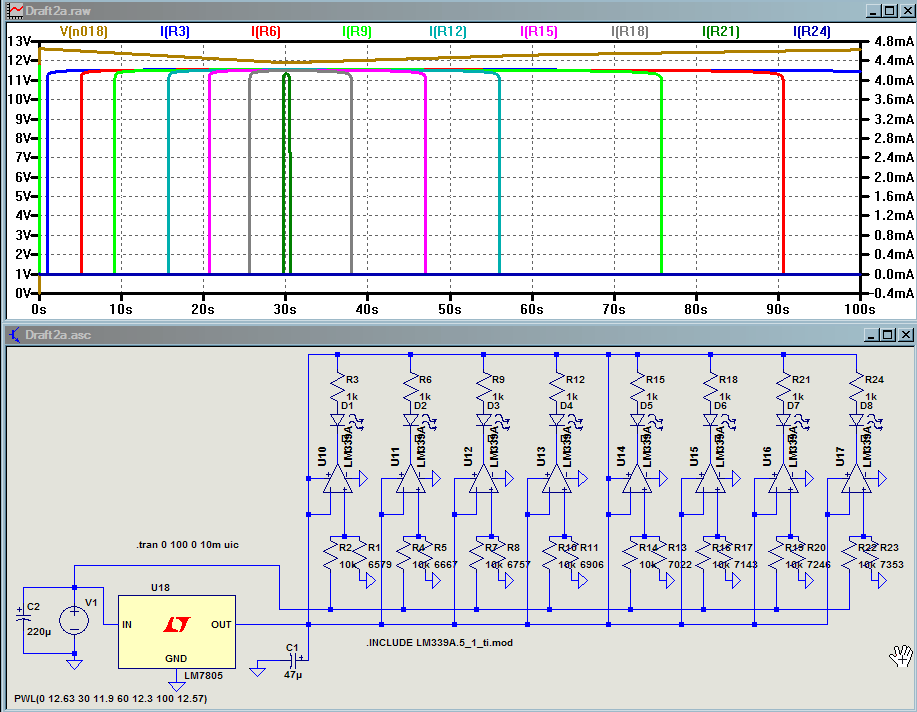Click capacitor C1 47µ symbol
Screen dimensions: 917x712
coord(294,661)
